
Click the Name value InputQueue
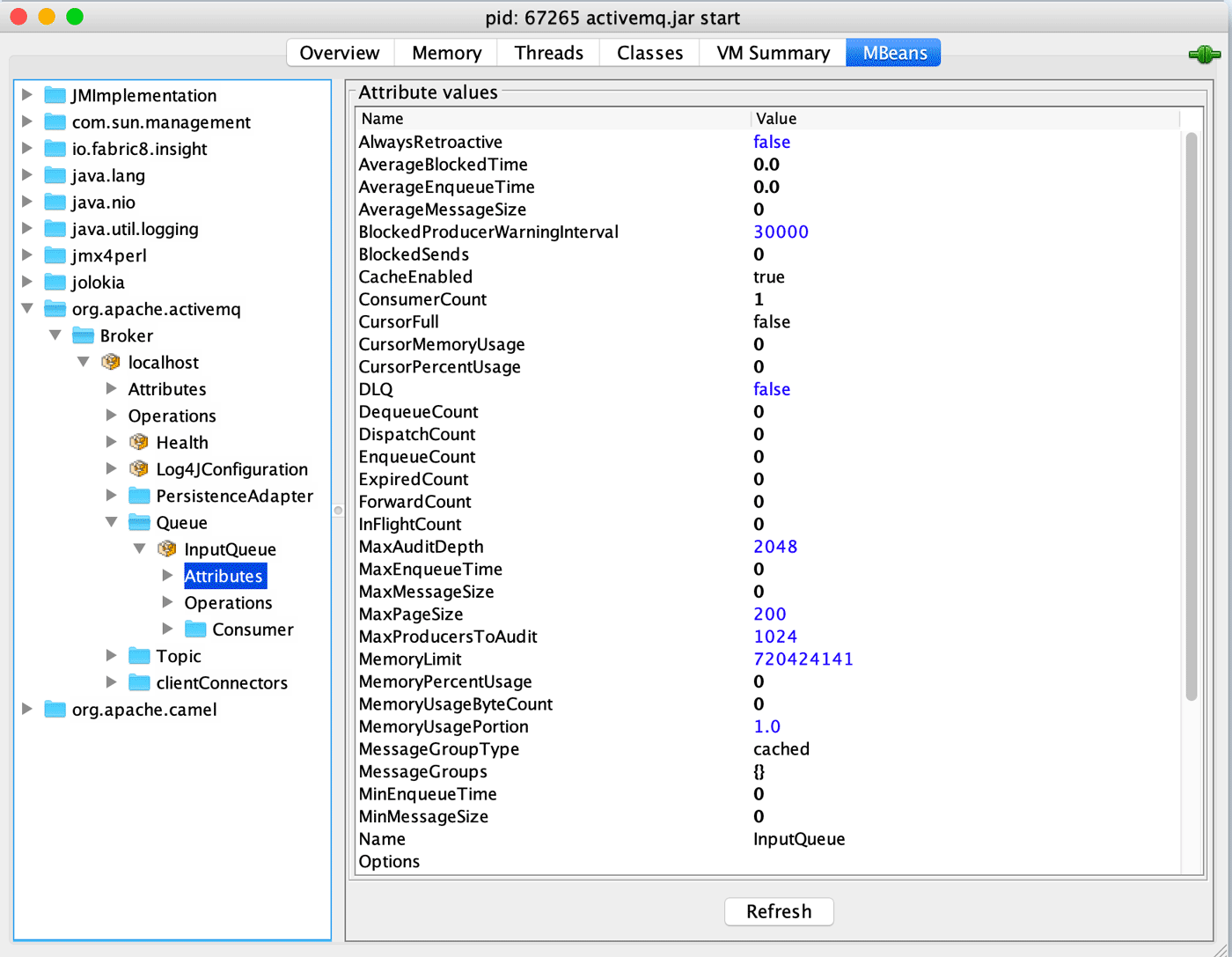tap(799, 839)
